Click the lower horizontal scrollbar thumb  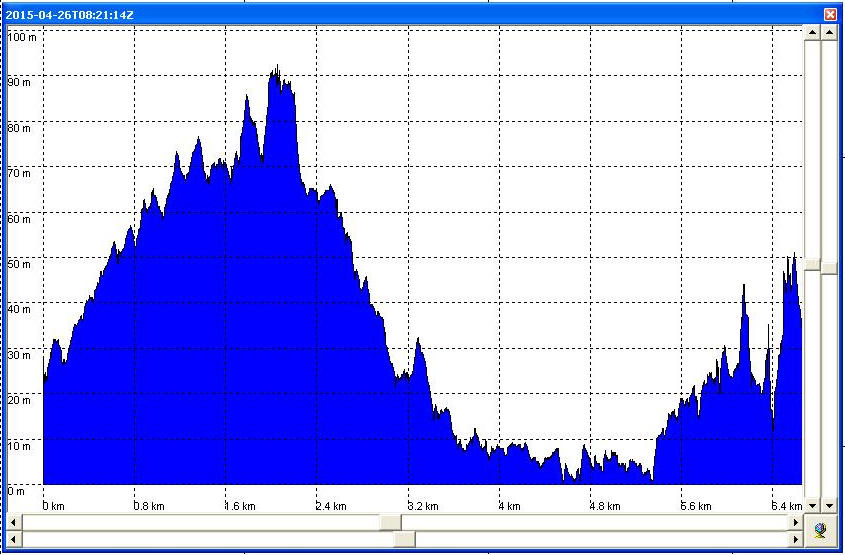pos(405,538)
